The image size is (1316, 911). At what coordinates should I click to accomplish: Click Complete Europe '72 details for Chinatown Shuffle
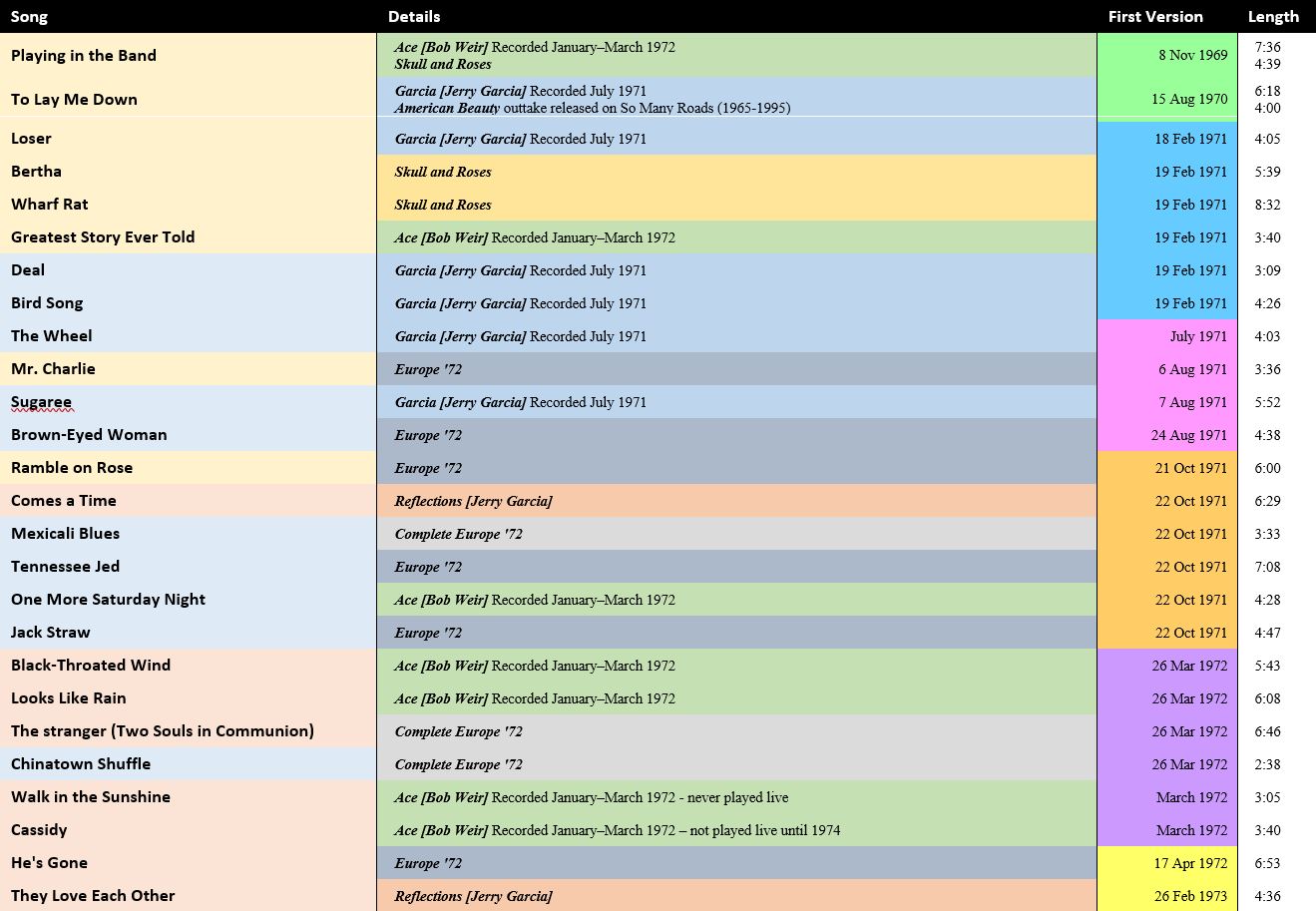(736, 763)
